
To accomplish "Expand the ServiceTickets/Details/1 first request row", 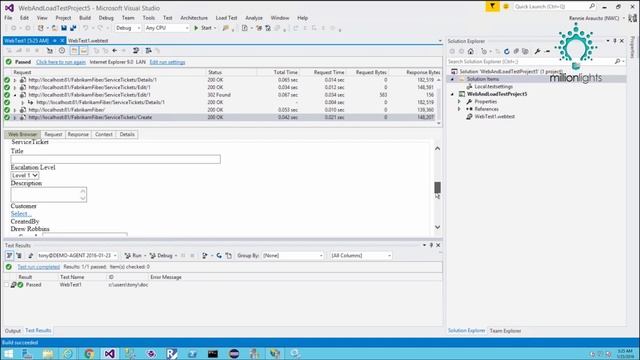I will tap(15, 80).
